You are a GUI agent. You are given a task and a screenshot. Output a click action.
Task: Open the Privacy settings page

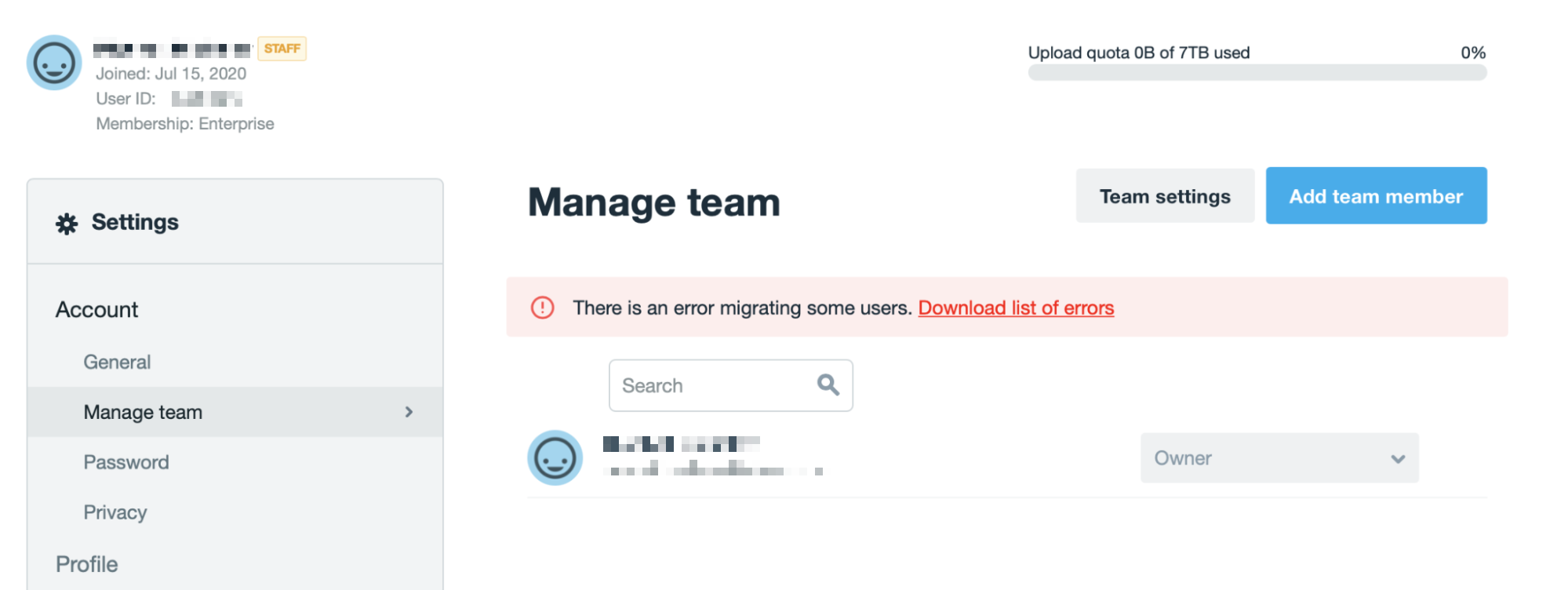(115, 512)
